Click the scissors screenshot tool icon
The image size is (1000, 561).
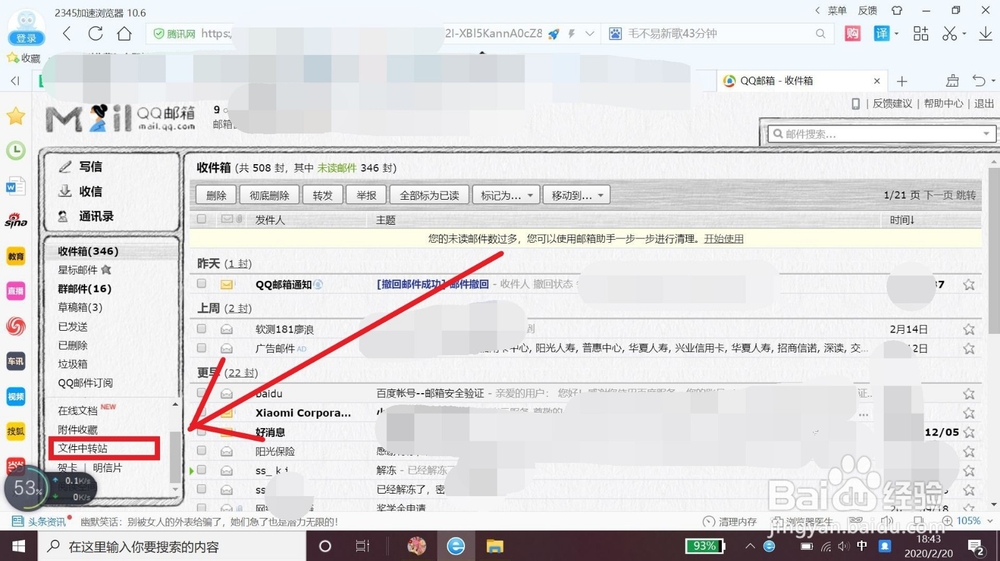(x=950, y=33)
